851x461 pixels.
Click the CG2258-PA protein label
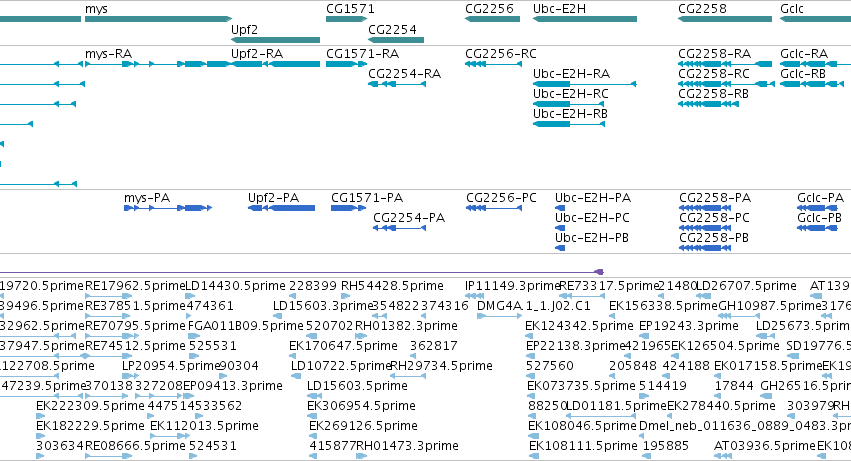coord(715,198)
